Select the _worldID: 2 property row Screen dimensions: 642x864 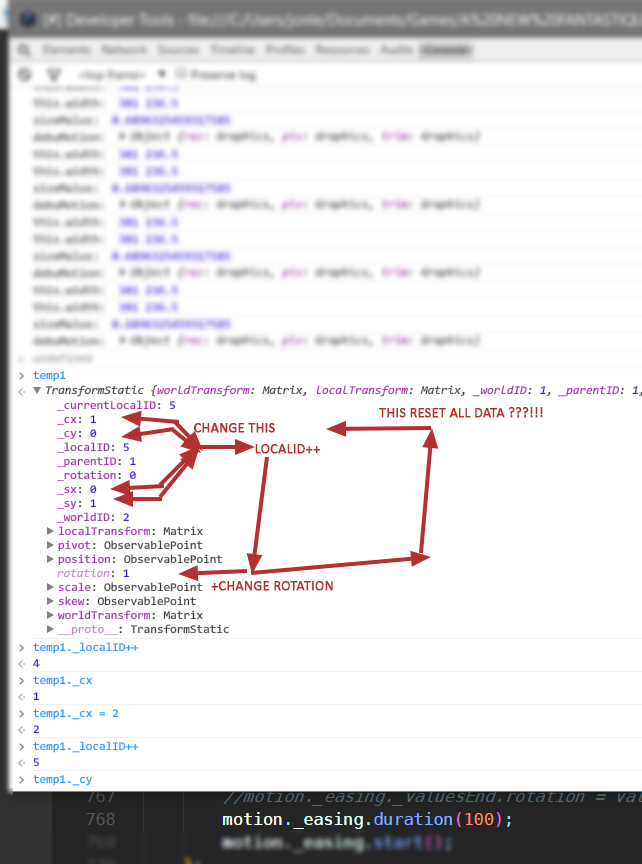click(x=93, y=517)
